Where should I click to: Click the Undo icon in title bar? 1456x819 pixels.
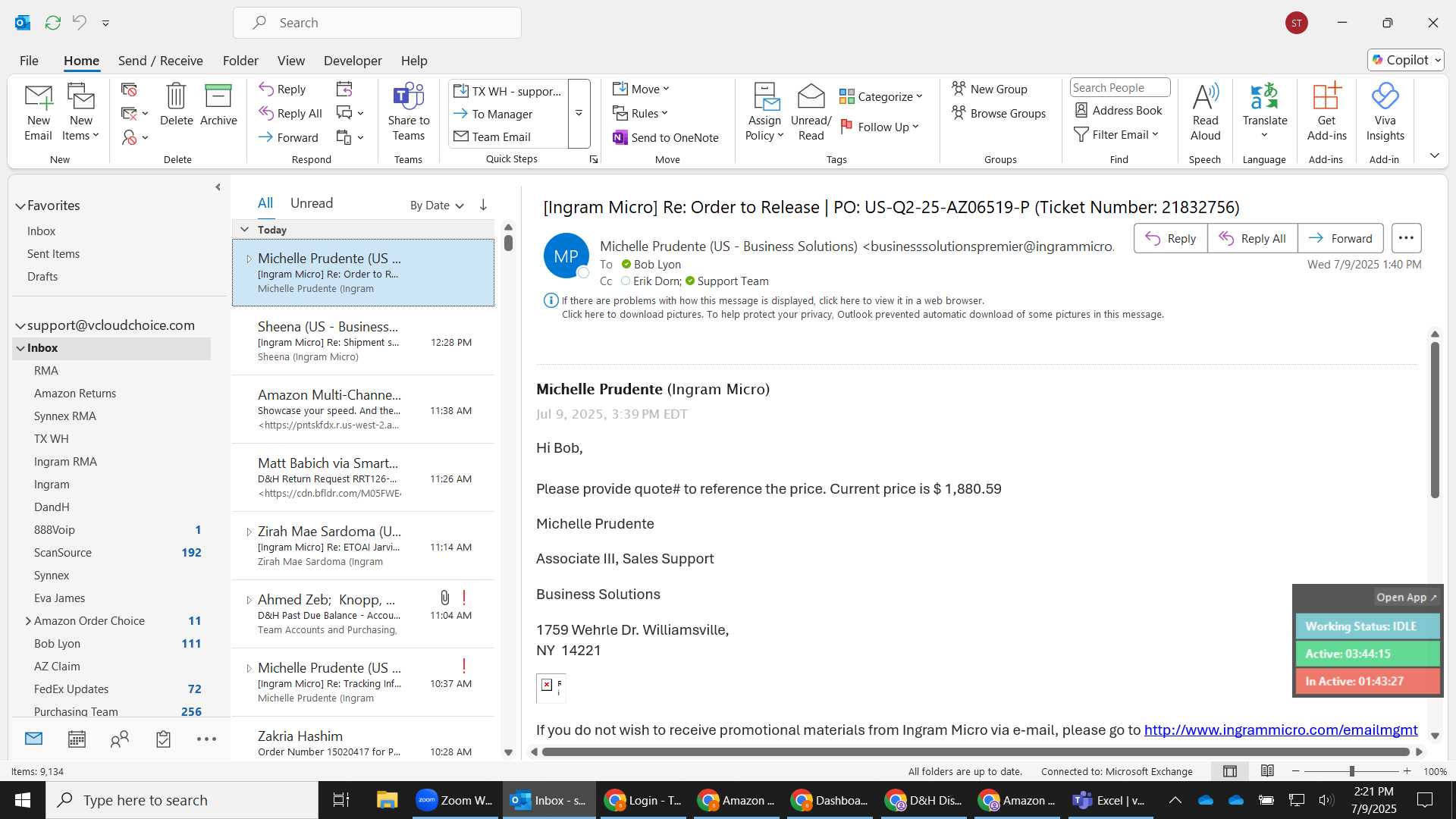tap(79, 23)
